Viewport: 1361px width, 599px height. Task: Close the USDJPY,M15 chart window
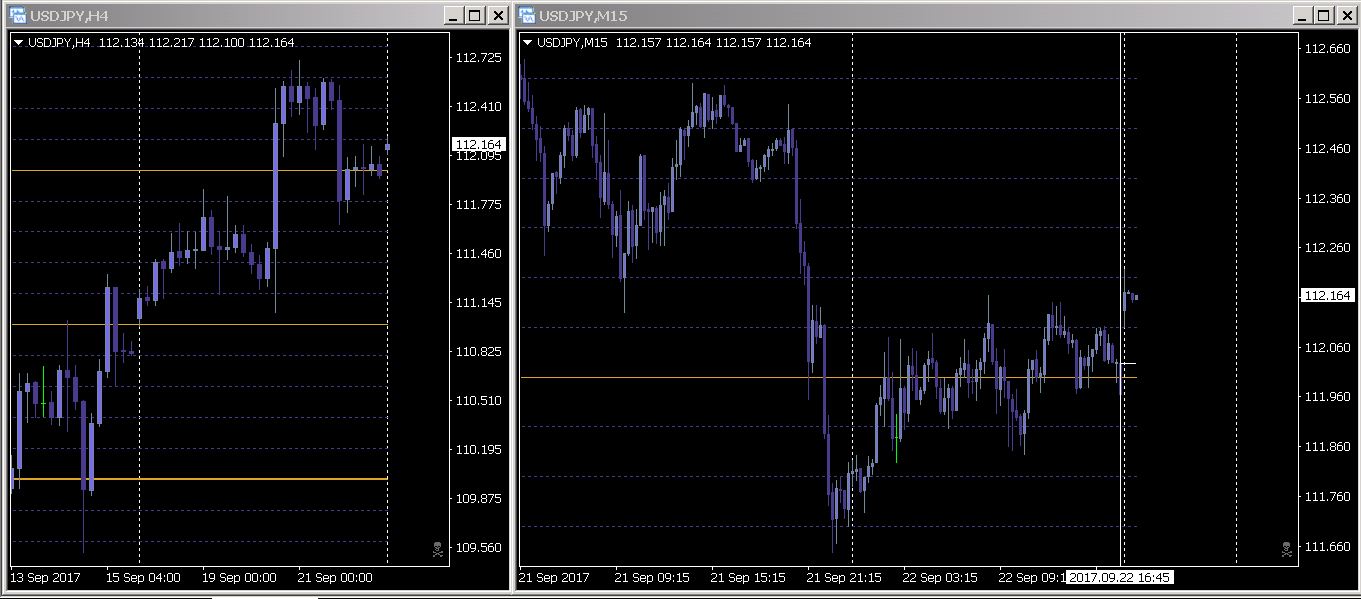point(1346,15)
